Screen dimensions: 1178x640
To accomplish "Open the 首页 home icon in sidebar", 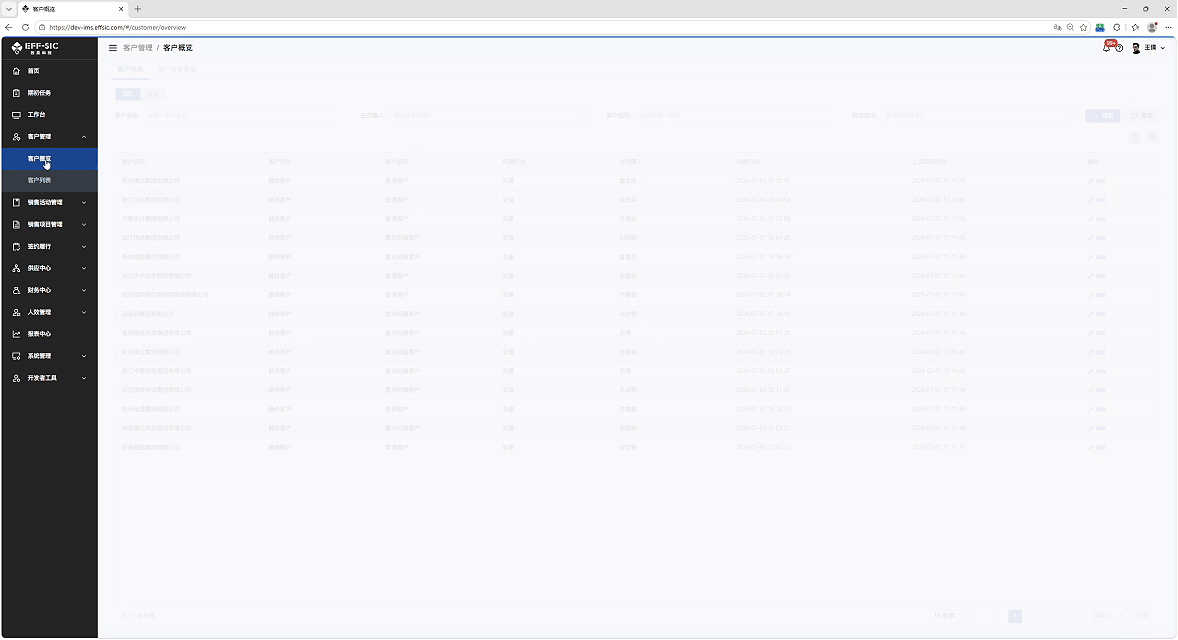I will pos(17,71).
